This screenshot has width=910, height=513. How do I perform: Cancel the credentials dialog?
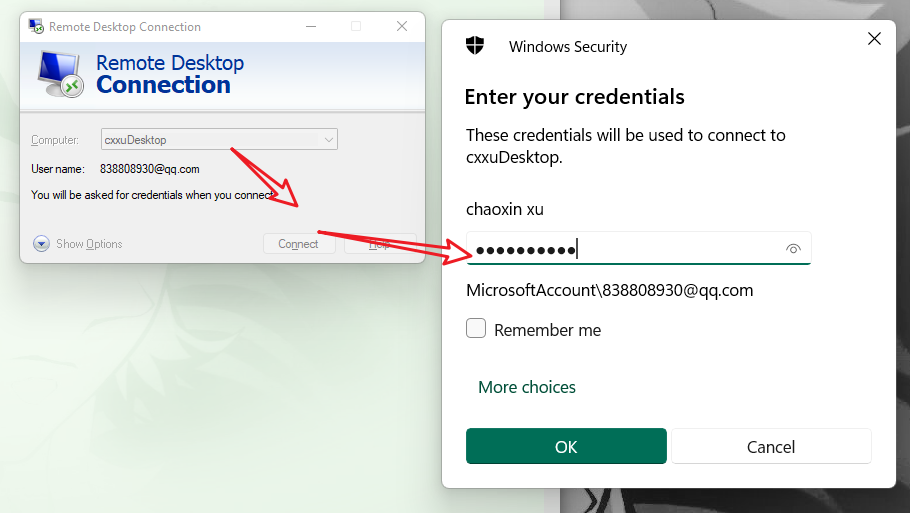(x=771, y=446)
